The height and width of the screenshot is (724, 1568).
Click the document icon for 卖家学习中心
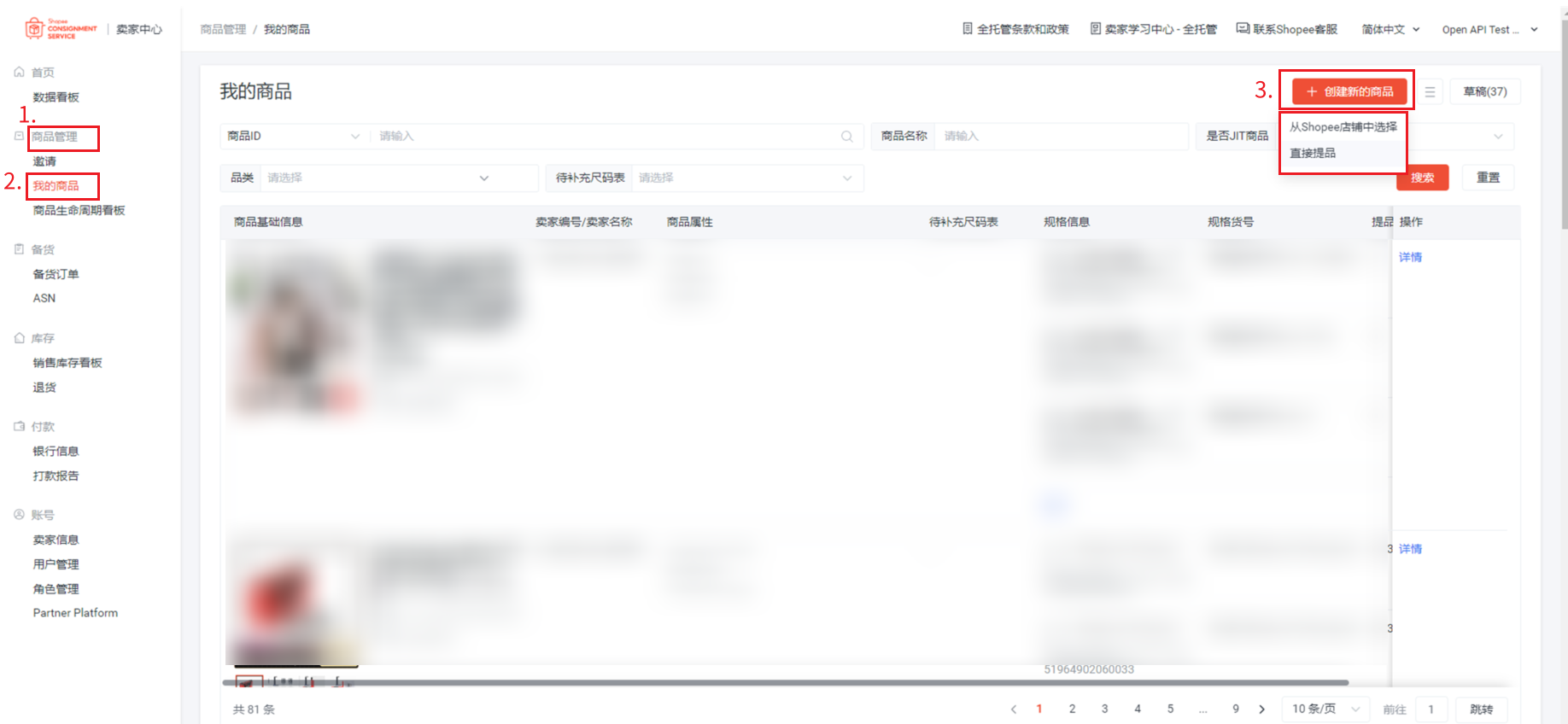pos(1096,28)
